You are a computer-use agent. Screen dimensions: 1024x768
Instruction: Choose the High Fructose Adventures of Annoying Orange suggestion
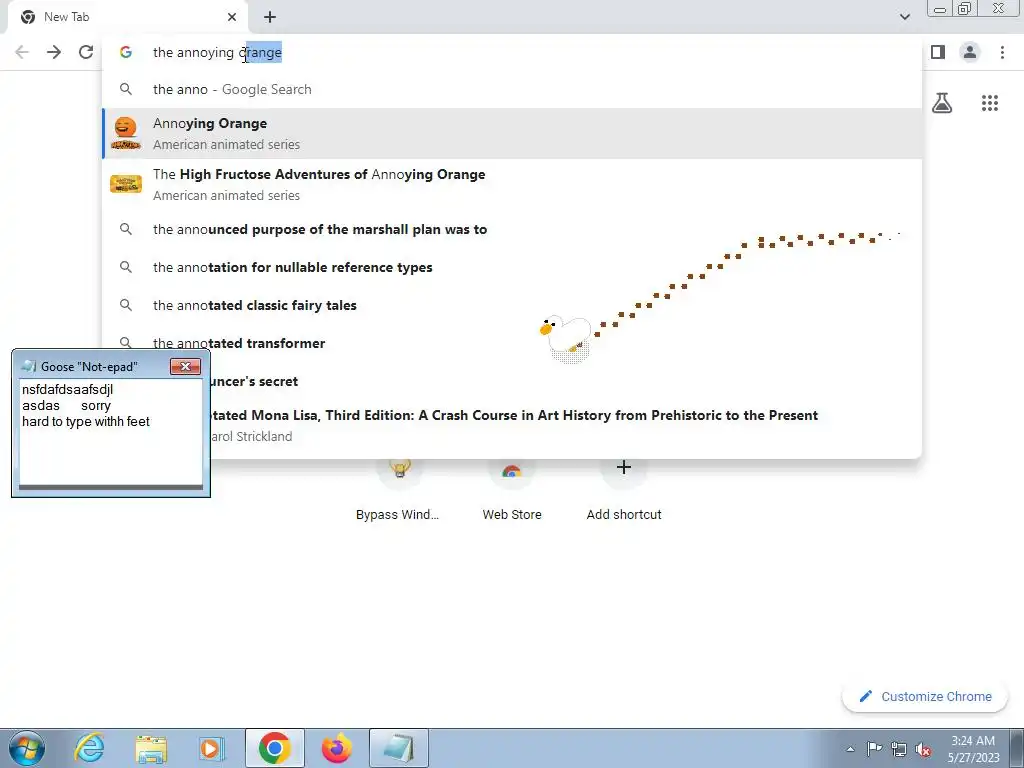pos(512,184)
